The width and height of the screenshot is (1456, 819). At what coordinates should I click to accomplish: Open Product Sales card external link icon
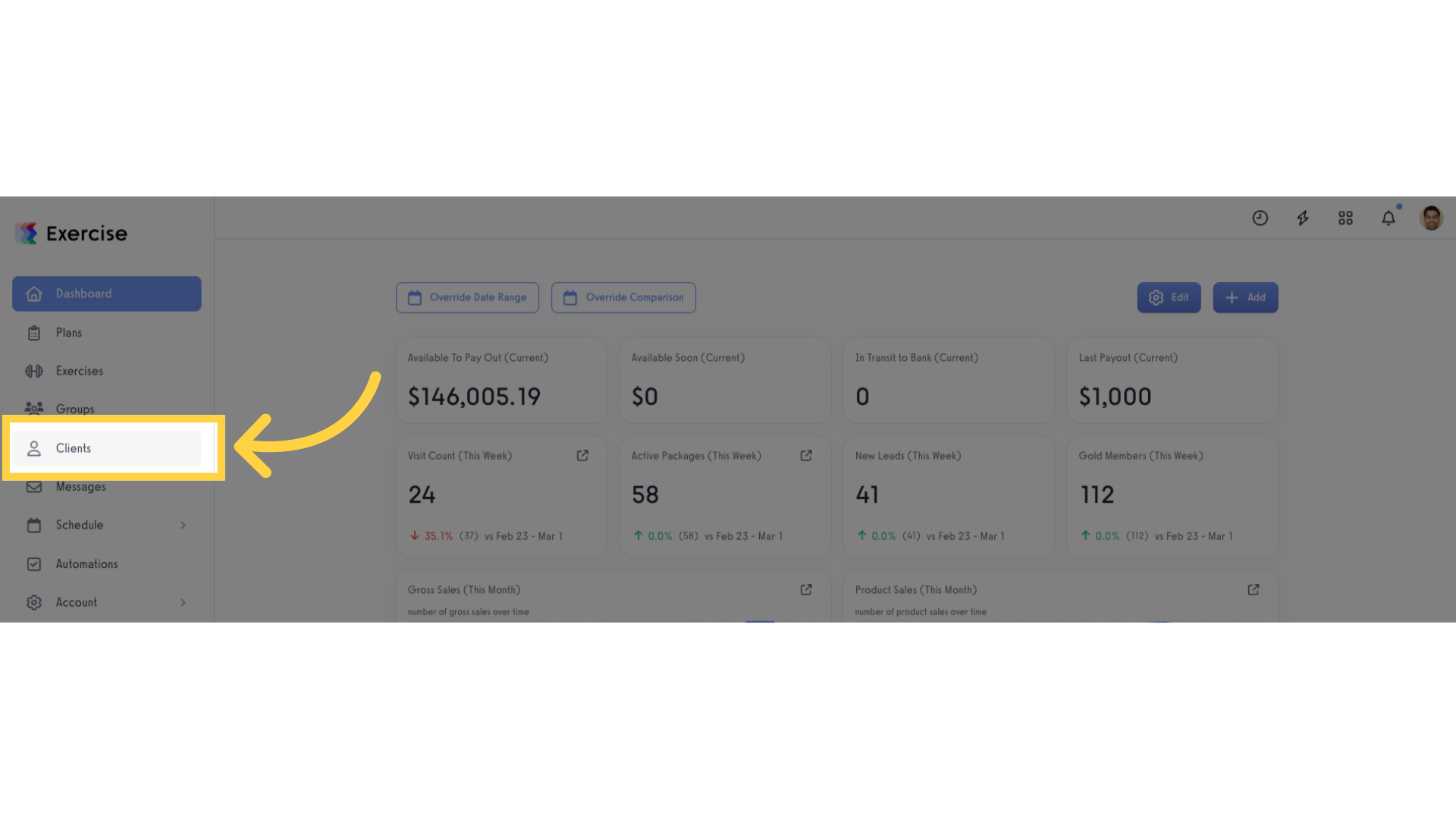(x=1254, y=589)
